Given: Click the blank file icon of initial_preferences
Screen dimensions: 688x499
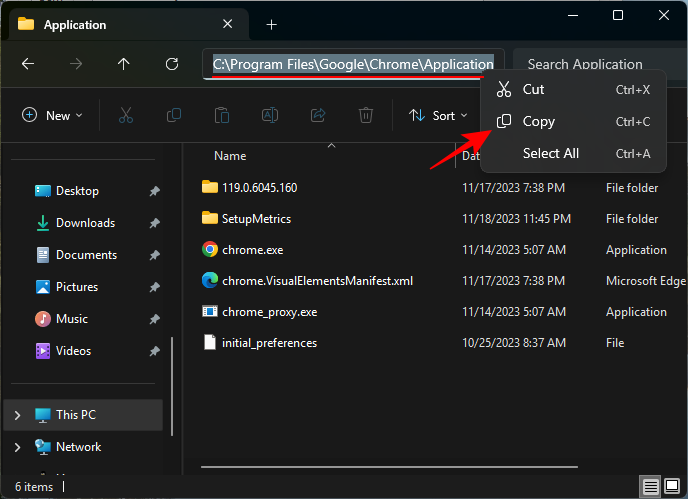Looking at the screenshot, I should pos(210,342).
